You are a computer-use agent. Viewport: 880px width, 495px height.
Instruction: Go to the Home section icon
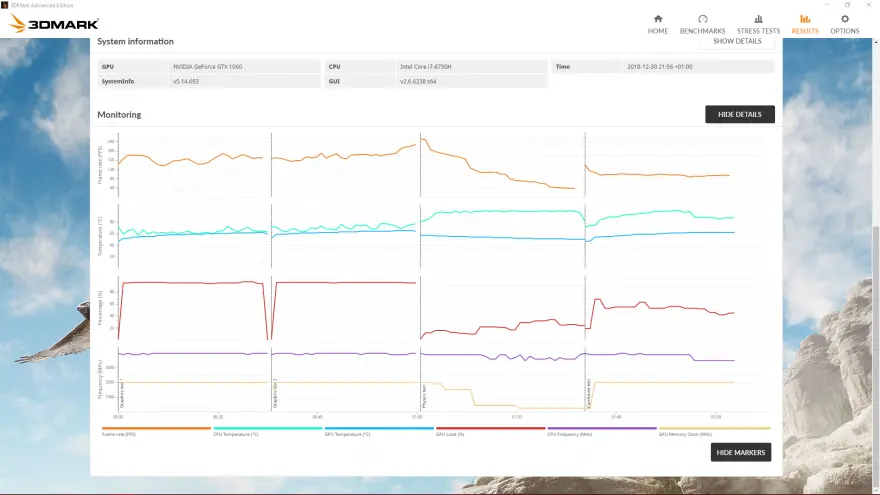click(x=657, y=19)
